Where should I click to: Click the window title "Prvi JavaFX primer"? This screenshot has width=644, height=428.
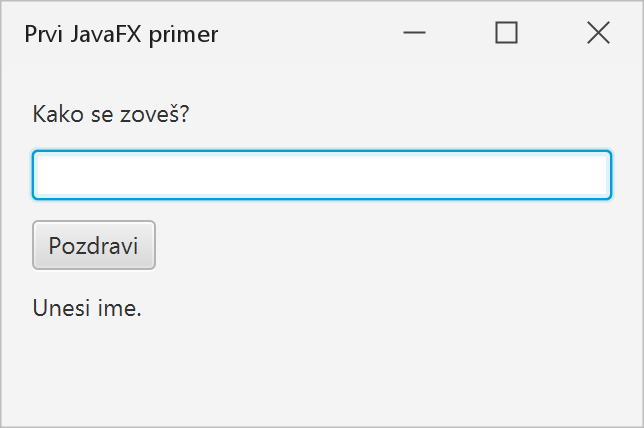pos(121,34)
